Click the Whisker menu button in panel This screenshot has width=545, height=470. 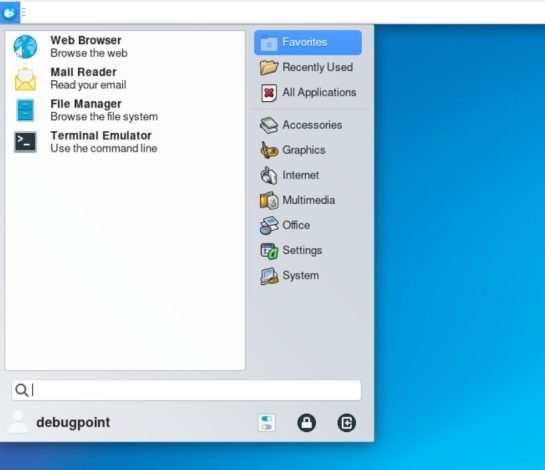point(10,12)
